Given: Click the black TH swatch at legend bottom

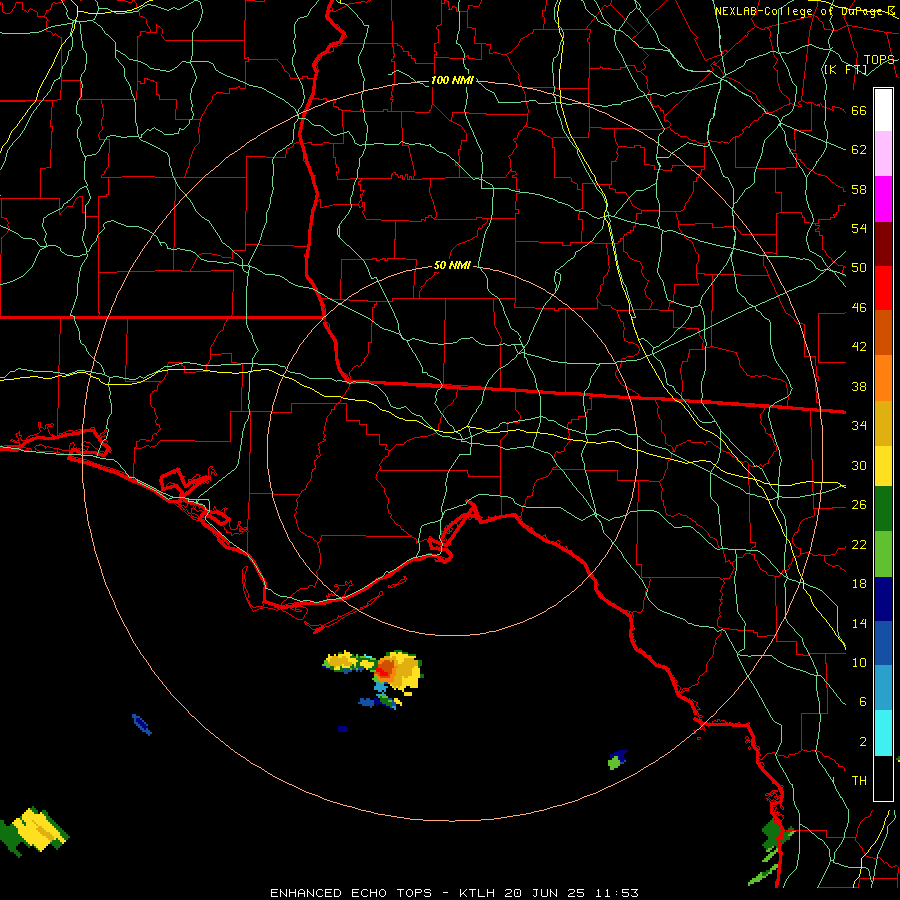Looking at the screenshot, I should [883, 778].
